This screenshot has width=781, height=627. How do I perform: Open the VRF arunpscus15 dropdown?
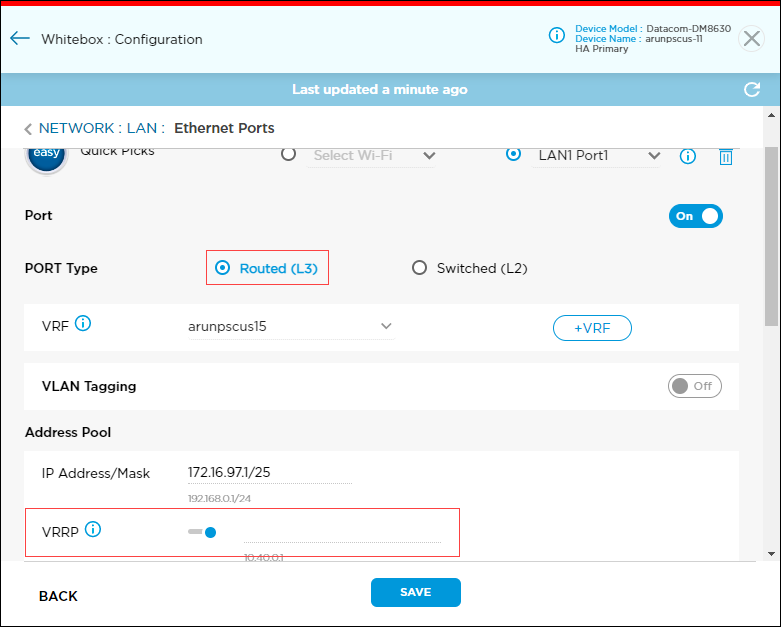(290, 327)
